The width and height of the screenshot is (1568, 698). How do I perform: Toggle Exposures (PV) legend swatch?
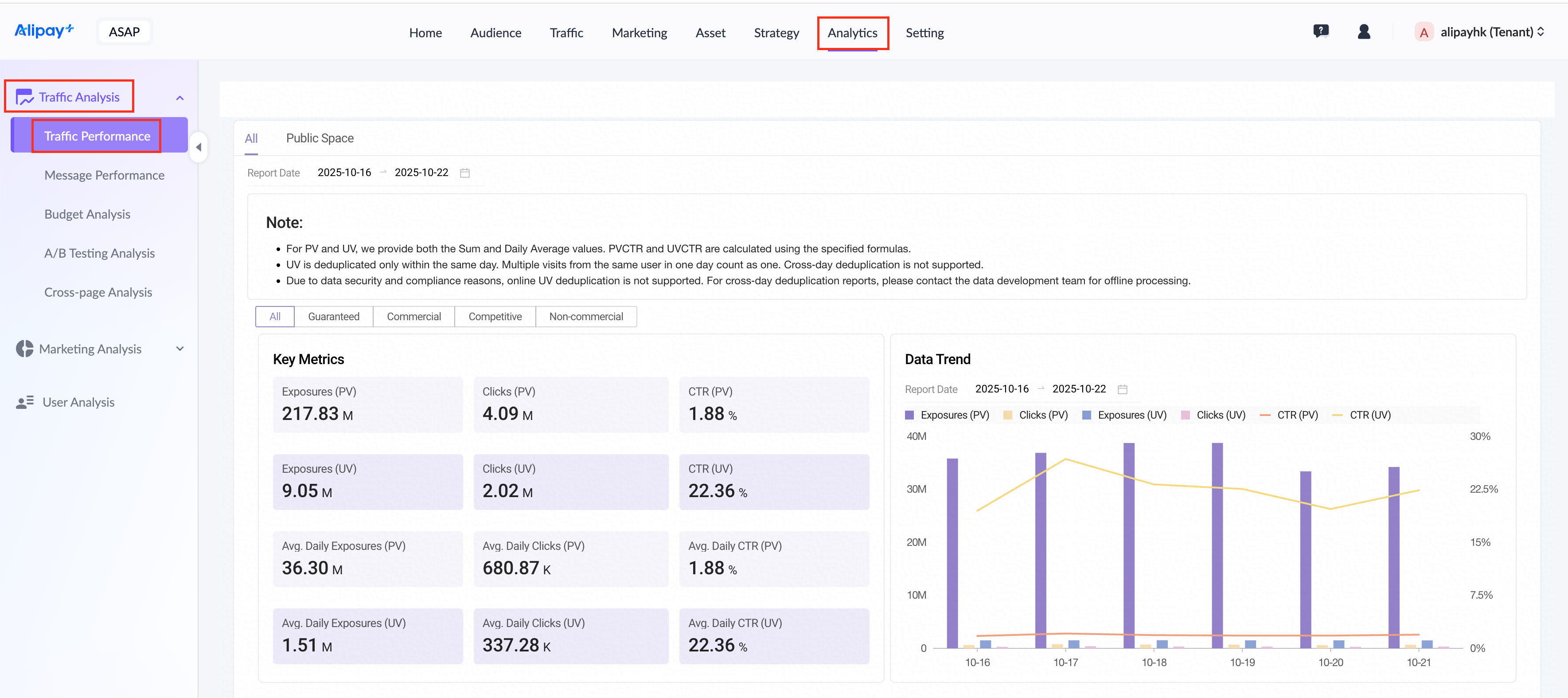pos(909,416)
